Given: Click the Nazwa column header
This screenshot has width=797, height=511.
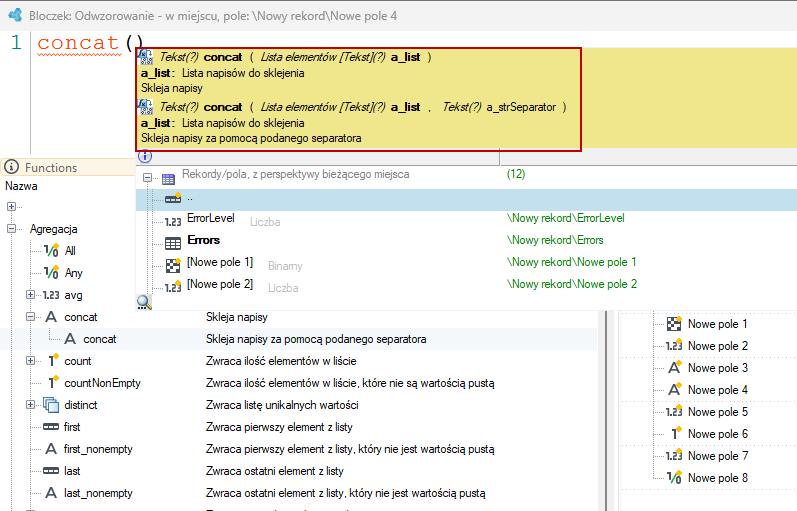Looking at the screenshot, I should pos(21,186).
